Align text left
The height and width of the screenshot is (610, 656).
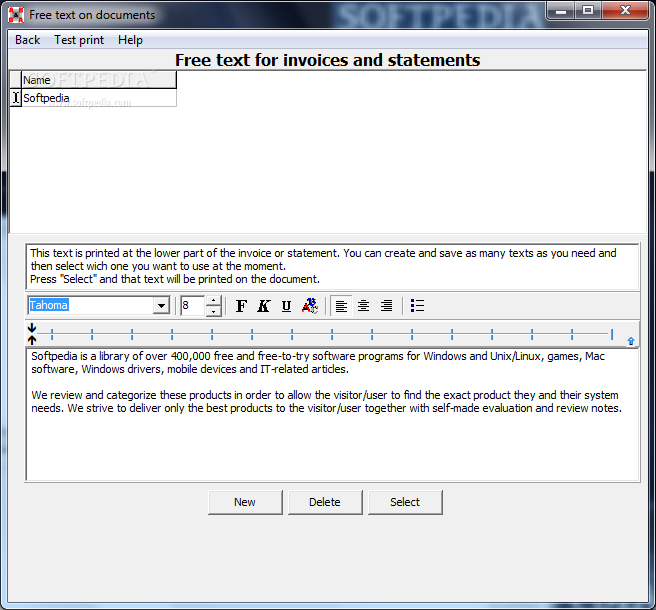point(341,306)
